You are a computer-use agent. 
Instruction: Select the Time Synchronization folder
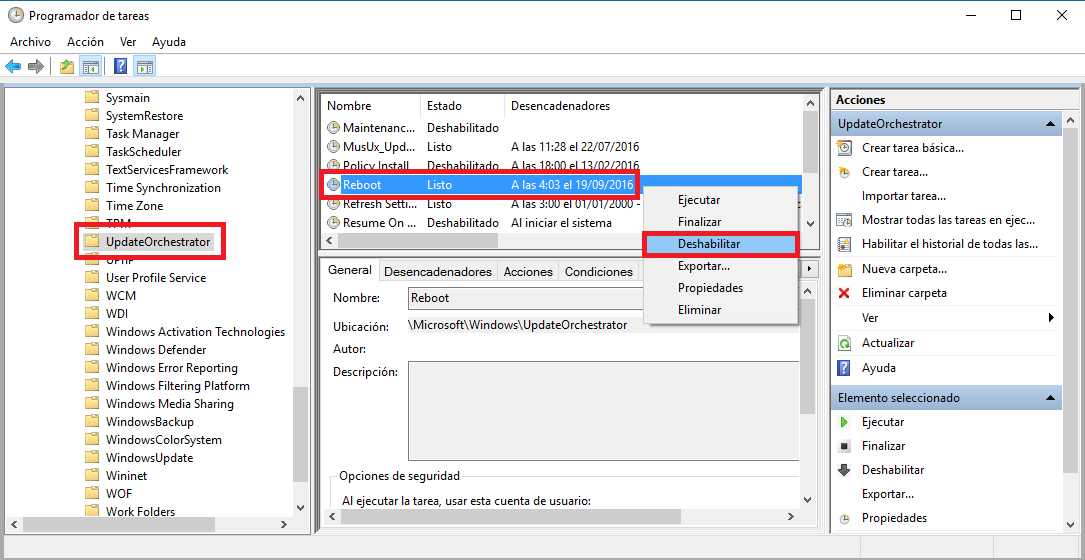pos(163,188)
